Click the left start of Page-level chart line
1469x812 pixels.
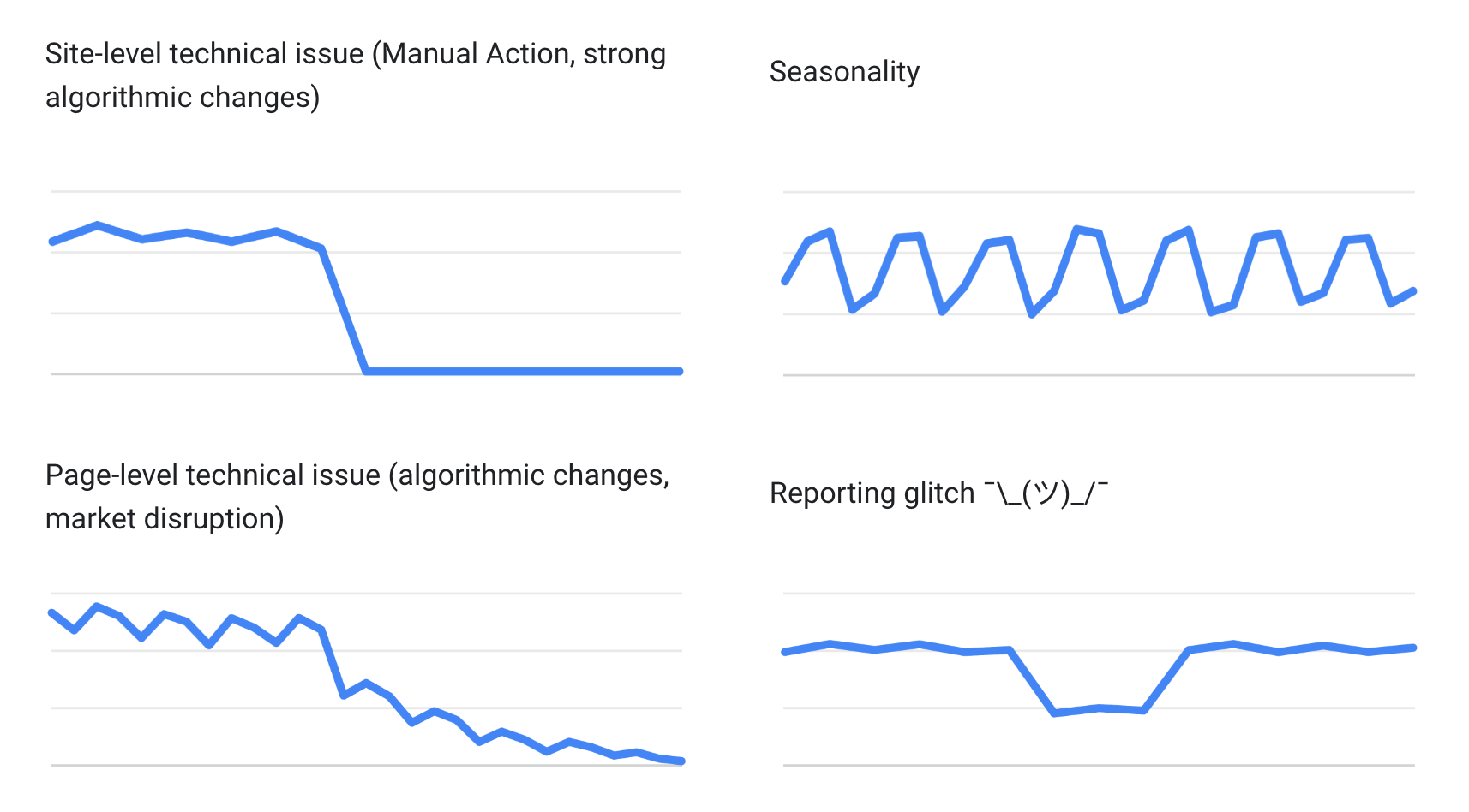pos(53,612)
